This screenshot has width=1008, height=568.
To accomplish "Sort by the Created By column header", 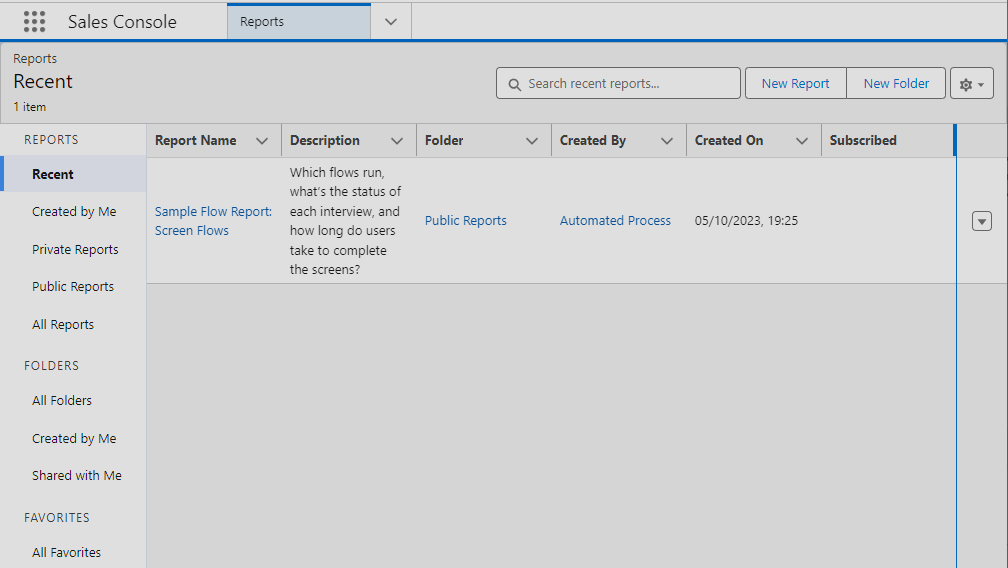I will point(593,141).
